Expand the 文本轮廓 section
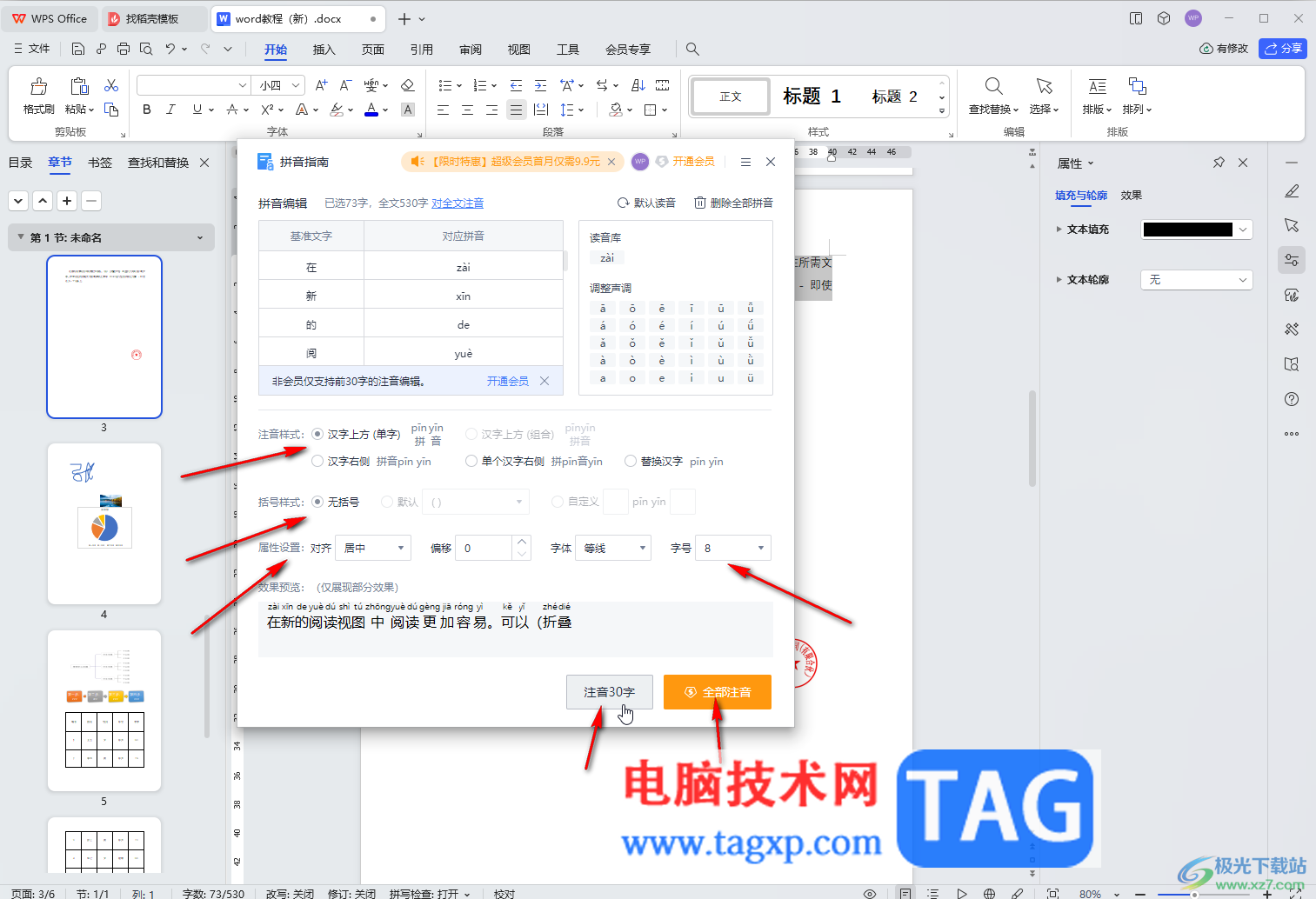Viewport: 1316px width, 899px height. pyautogui.click(x=1059, y=280)
